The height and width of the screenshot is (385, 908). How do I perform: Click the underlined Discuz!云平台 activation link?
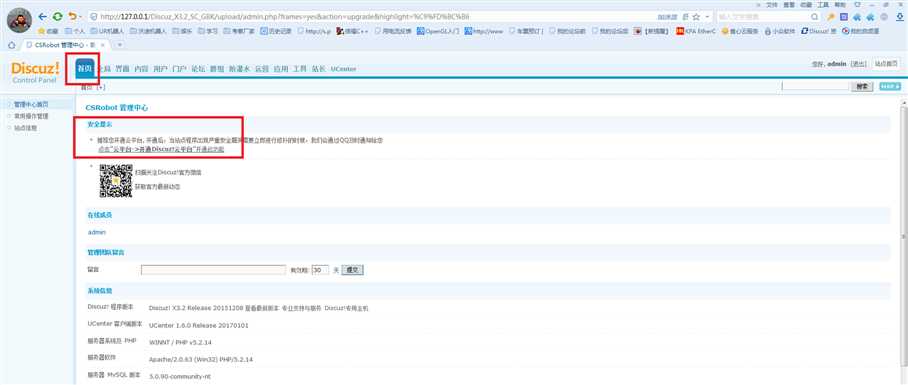coord(162,149)
